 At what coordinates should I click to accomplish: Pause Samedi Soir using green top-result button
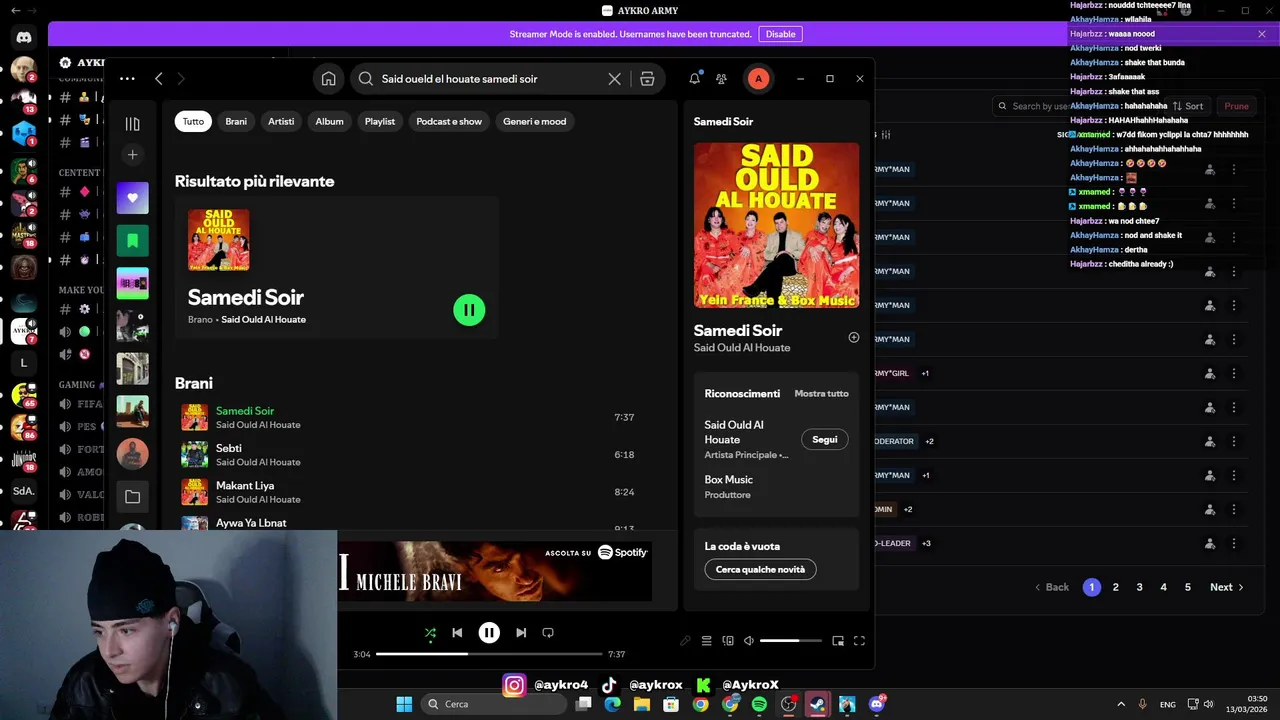pyautogui.click(x=469, y=310)
